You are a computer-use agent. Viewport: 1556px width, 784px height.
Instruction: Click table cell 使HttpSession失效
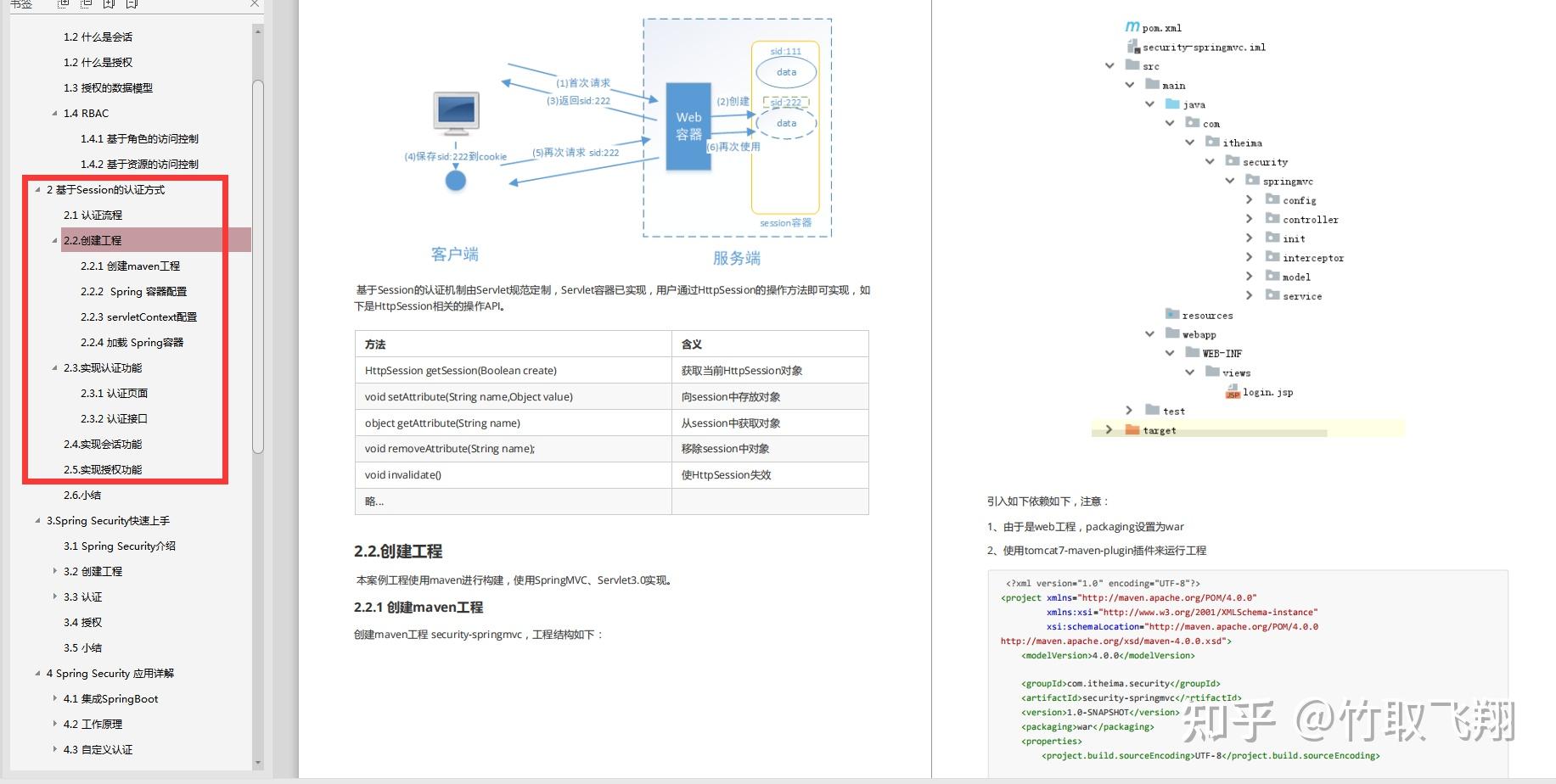coord(770,475)
